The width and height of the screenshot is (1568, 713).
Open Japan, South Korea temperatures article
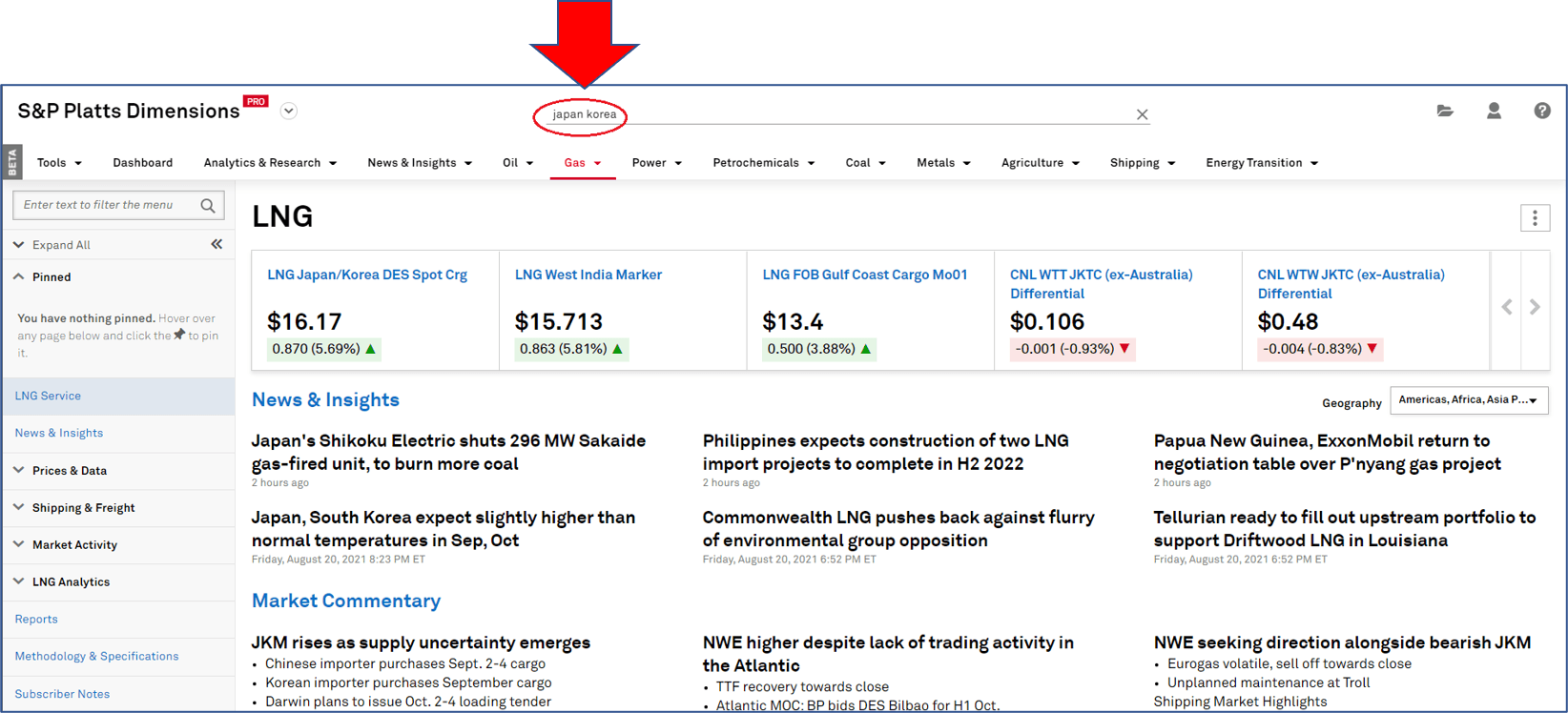click(444, 529)
